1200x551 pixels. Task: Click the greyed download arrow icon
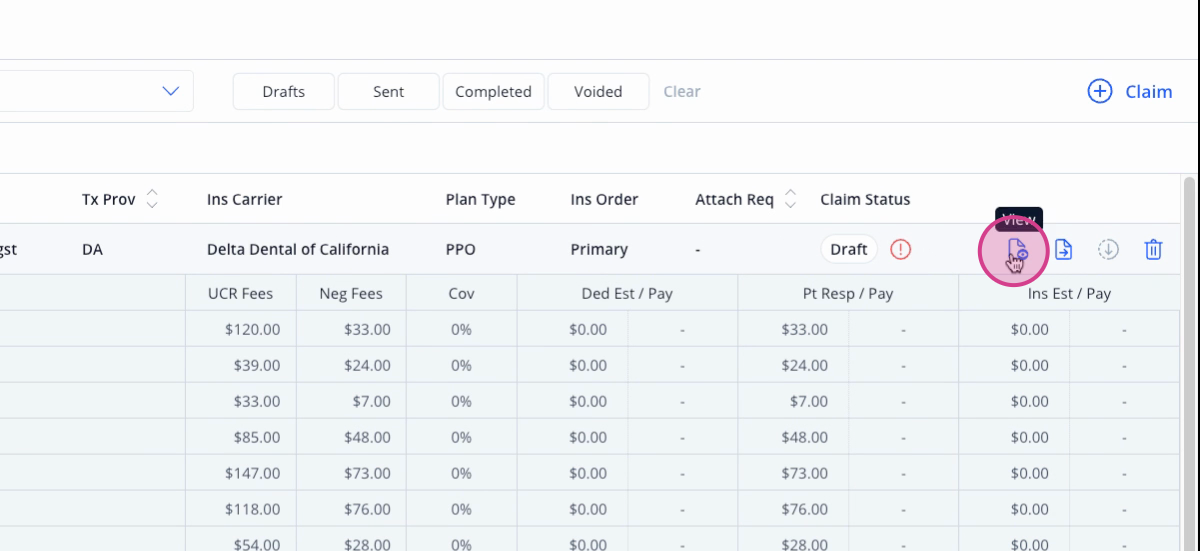(1108, 250)
